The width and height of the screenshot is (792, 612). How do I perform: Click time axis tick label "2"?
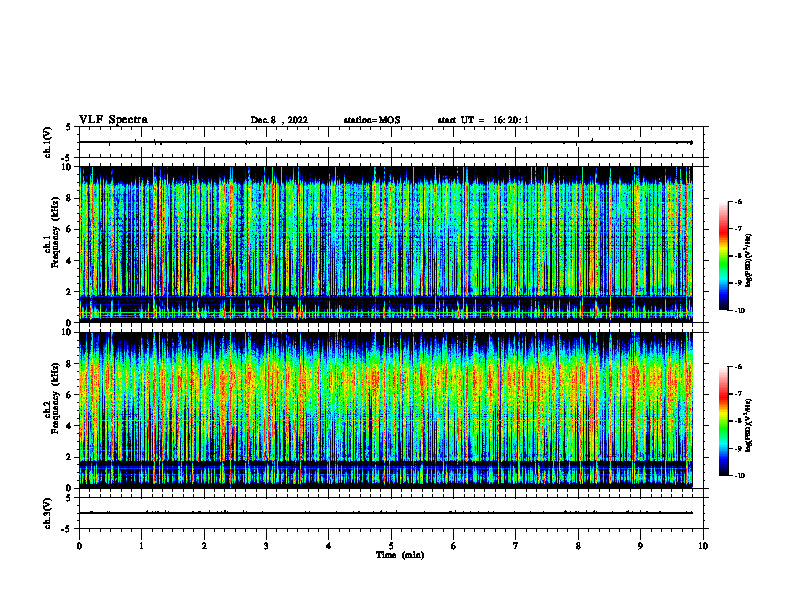[x=204, y=546]
